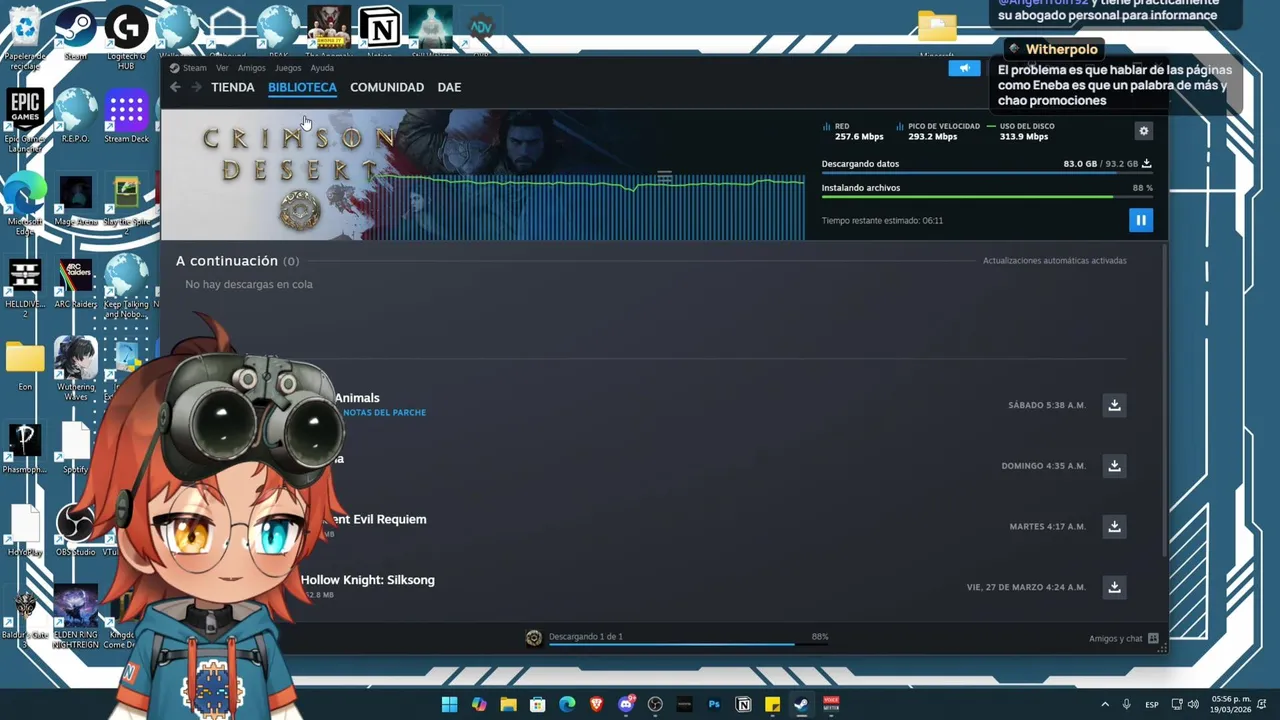Download Hollow Knight: Silksong update
The height and width of the screenshot is (720, 1280).
pos(1114,587)
